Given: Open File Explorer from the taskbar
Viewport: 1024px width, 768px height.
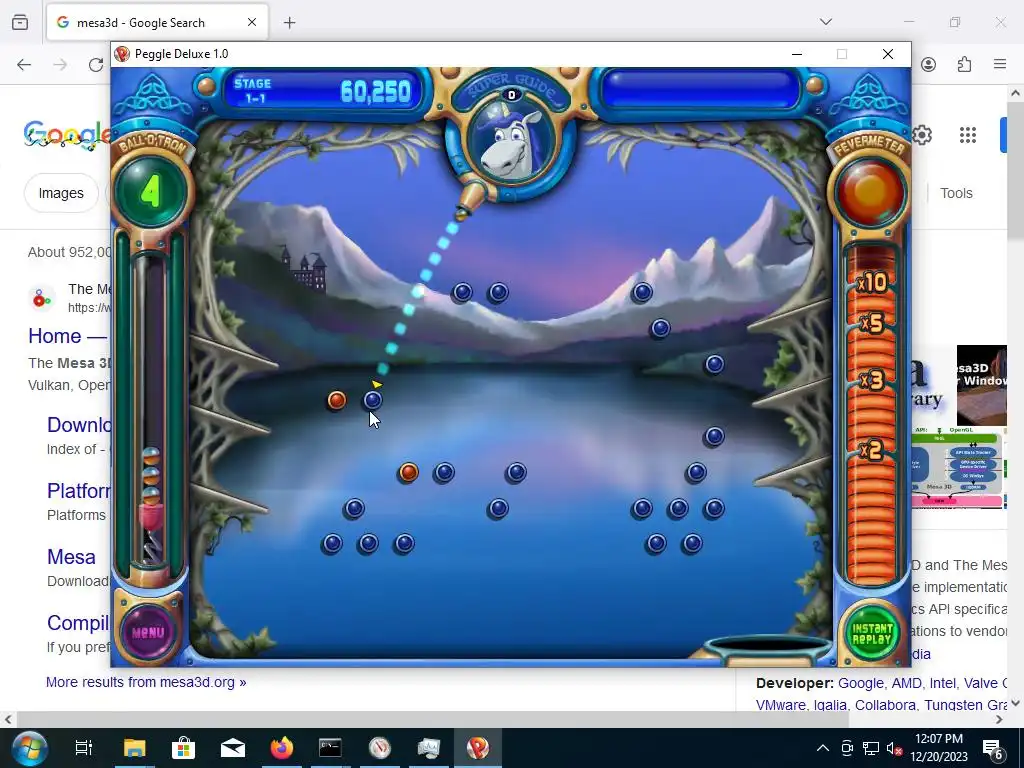Looking at the screenshot, I should [135, 748].
